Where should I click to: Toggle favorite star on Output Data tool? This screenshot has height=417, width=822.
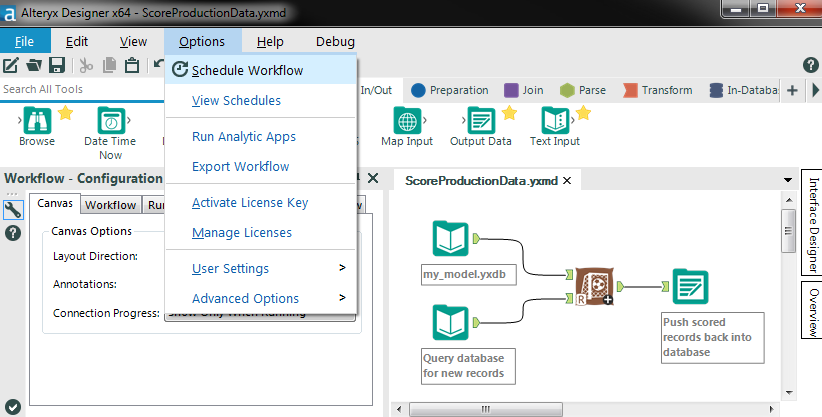point(509,112)
